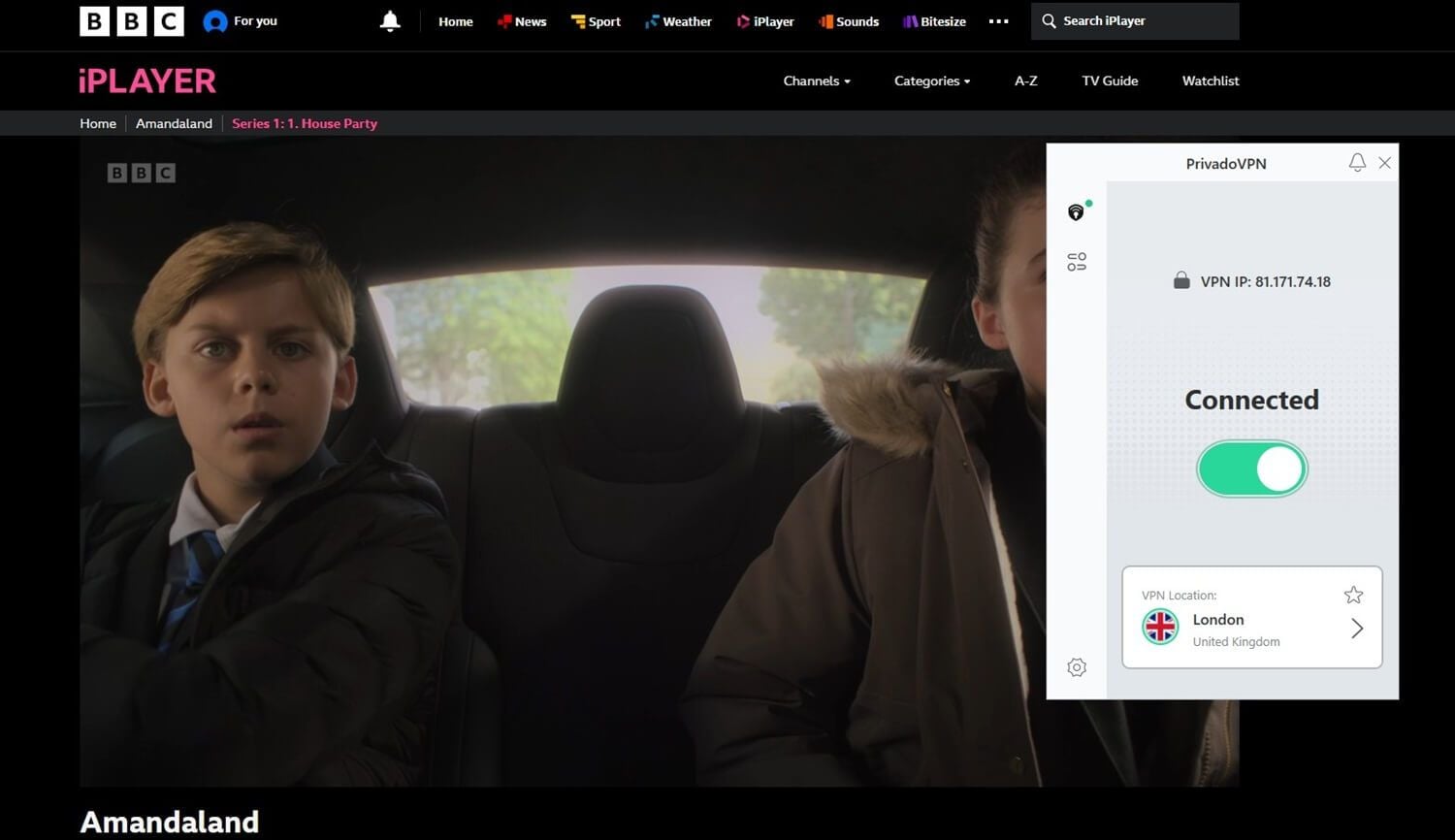Open BBC Weather link
Screen dimensions: 1455x840
[x=678, y=21]
